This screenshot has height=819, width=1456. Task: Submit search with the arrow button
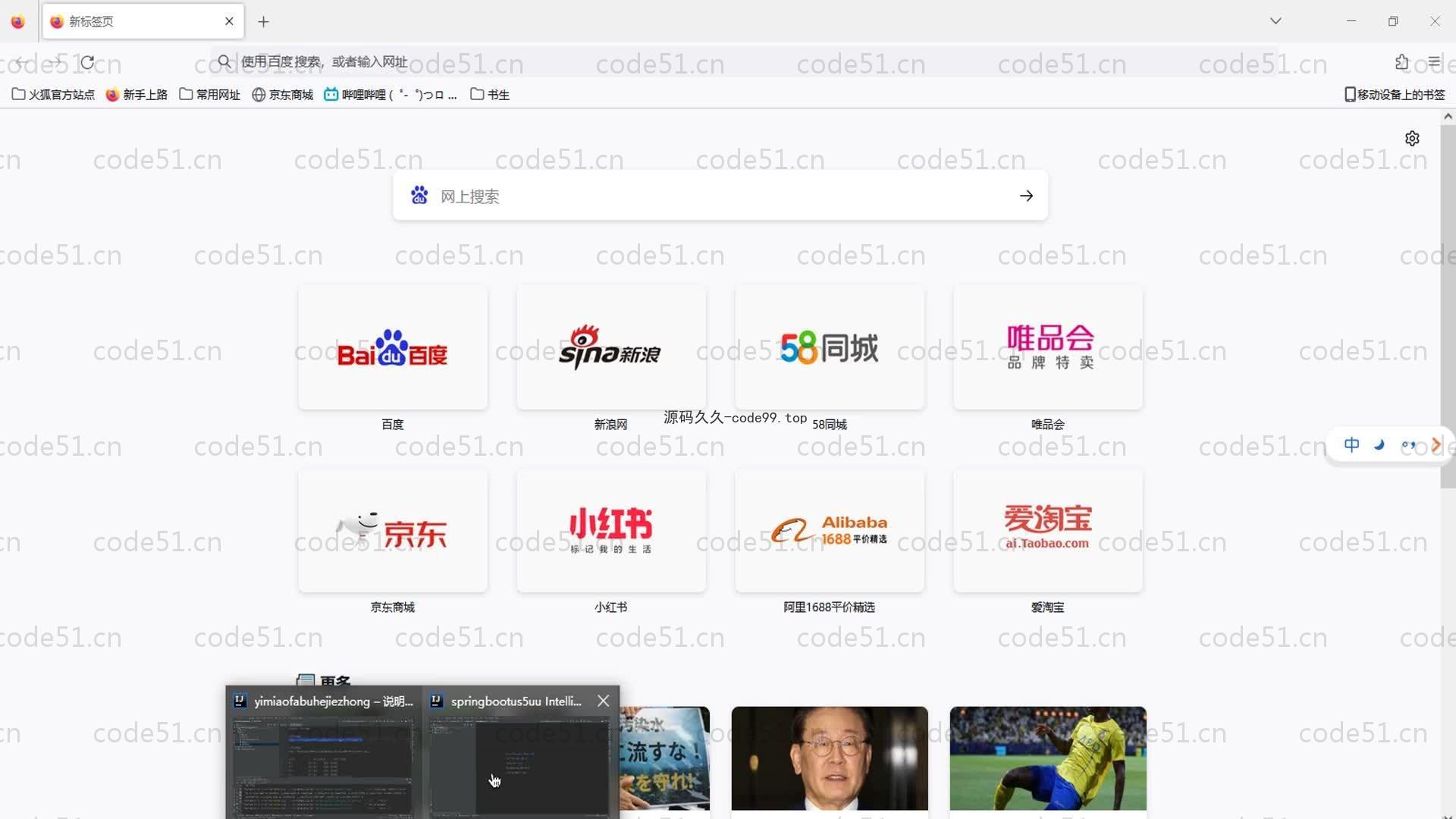tap(1026, 196)
